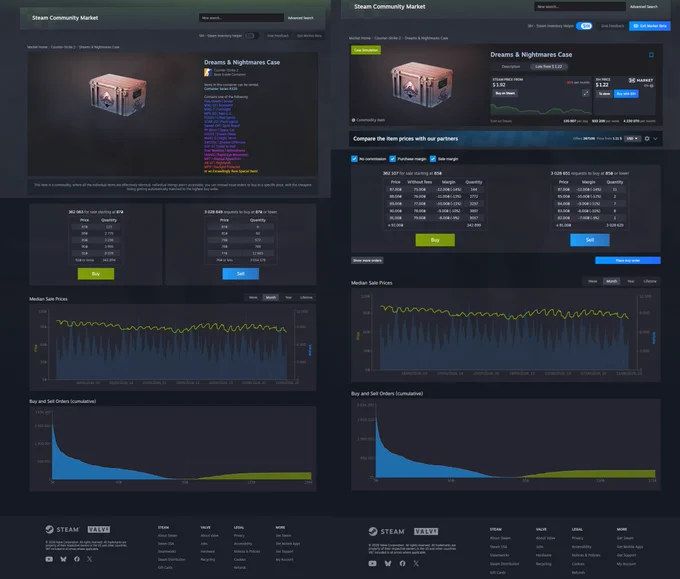
Task: Open the Exceedingly Rare Special Item link
Action: tap(231, 171)
